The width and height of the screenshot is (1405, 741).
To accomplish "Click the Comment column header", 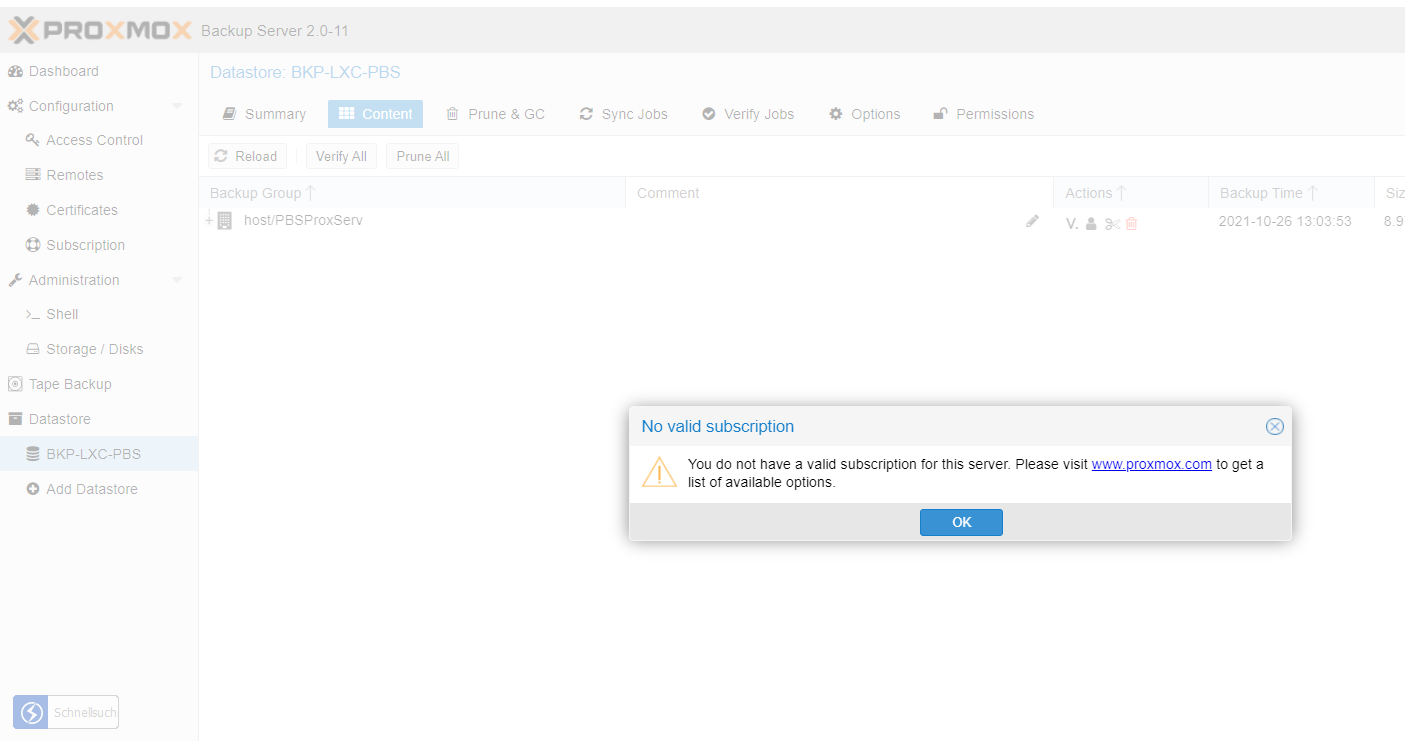I will point(839,193).
